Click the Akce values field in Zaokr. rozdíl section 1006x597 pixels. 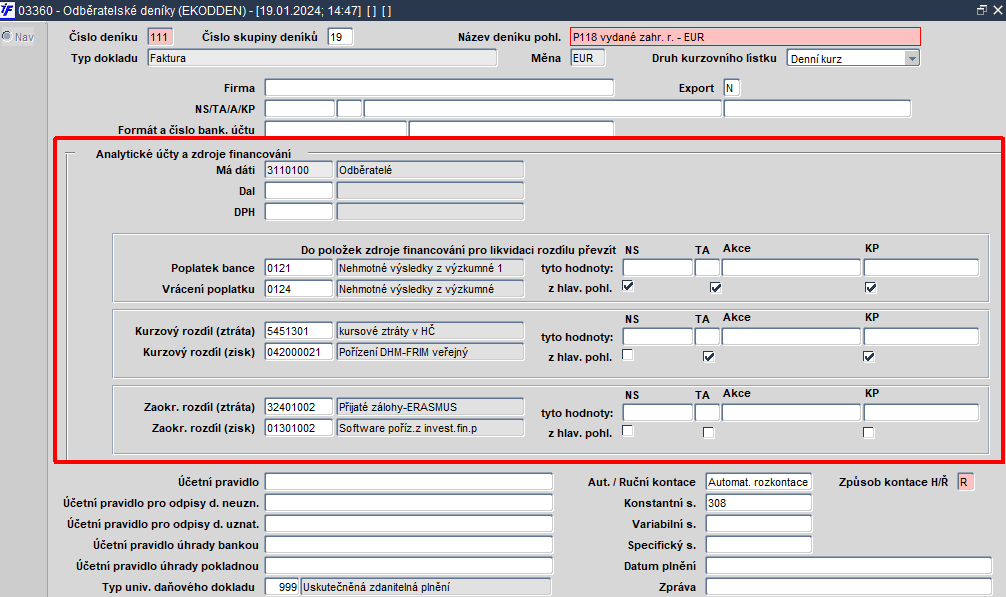[x=791, y=412]
